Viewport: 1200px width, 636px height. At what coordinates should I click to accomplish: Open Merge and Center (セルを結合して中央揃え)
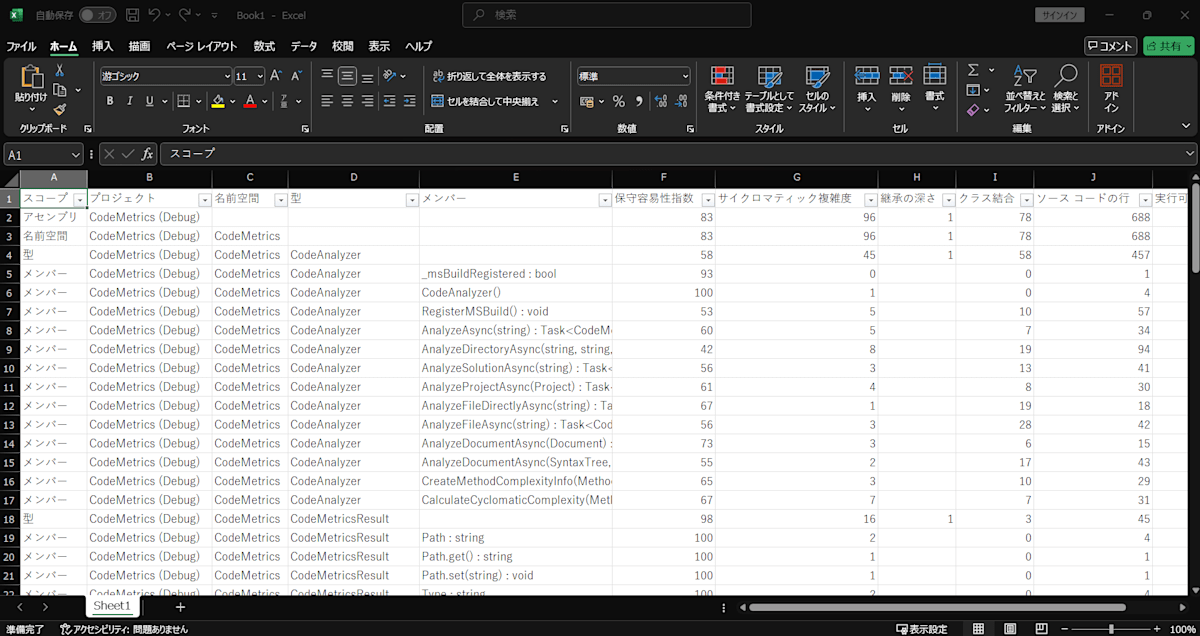(487, 101)
